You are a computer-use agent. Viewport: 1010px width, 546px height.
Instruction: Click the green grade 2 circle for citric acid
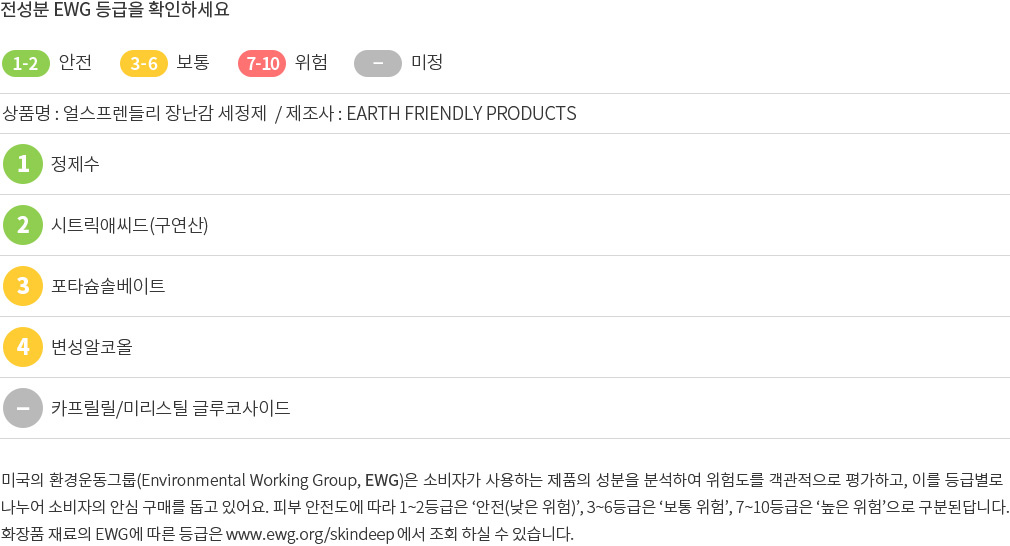23,225
